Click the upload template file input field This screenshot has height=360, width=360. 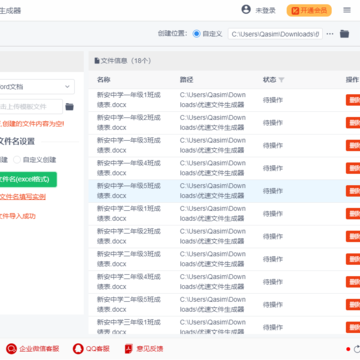pyautogui.click(x=31, y=107)
